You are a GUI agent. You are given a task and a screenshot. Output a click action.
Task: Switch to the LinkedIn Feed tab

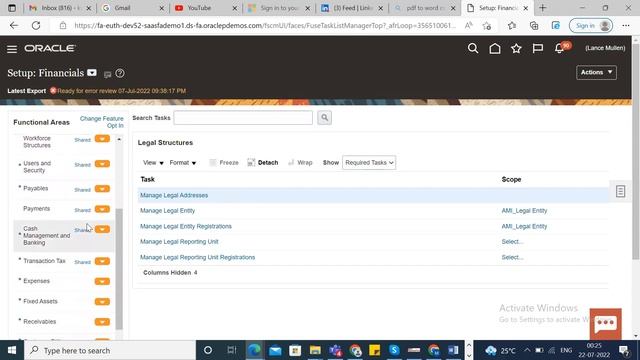coord(351,8)
